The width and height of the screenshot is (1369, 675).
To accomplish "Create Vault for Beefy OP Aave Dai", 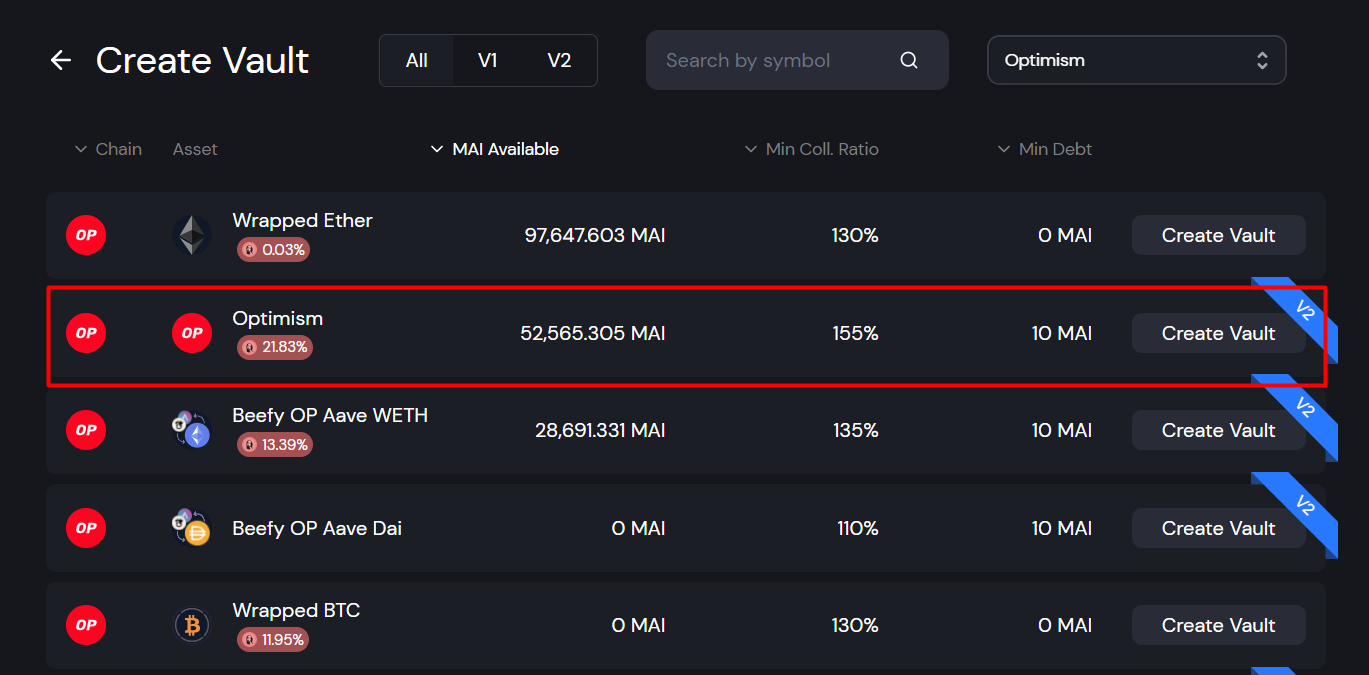I will tap(1218, 528).
